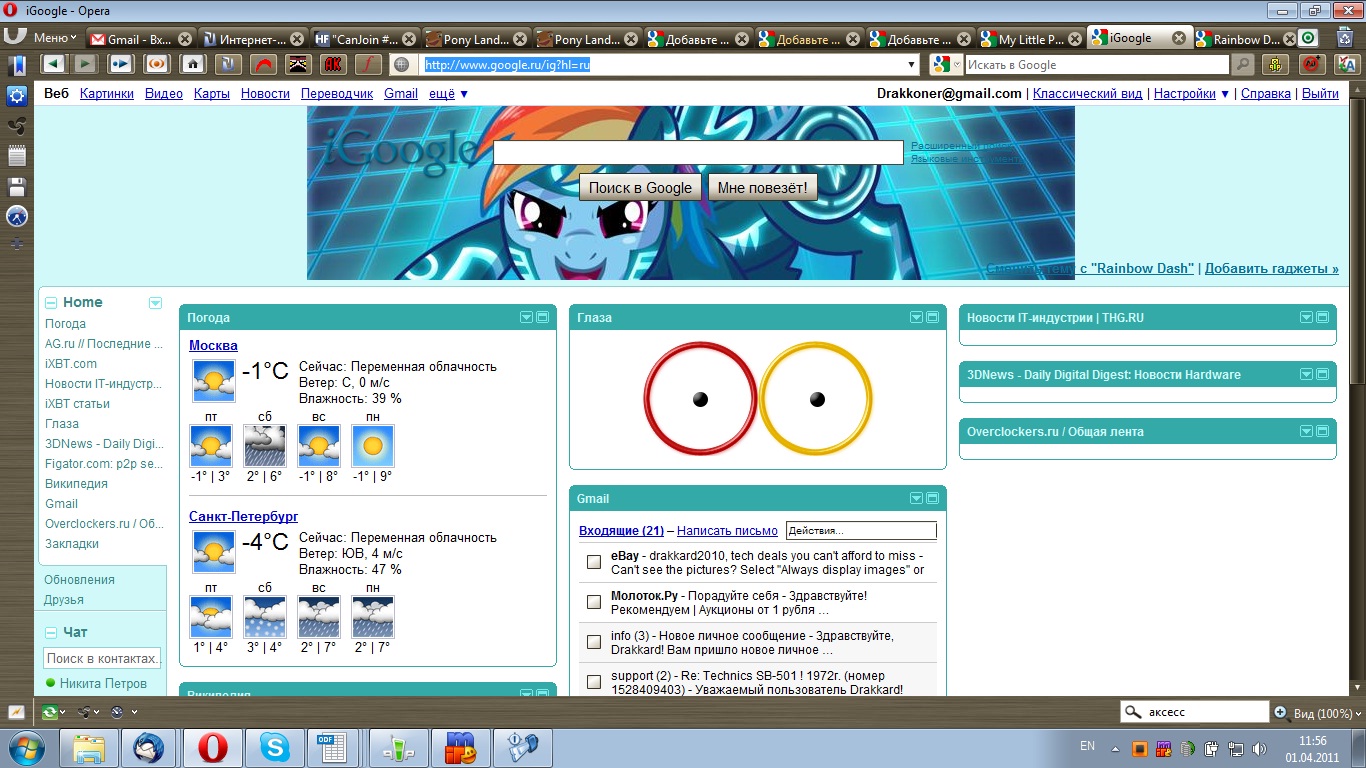This screenshot has height=768, width=1366.
Task: Open the notes panel in Opera sidebar
Action: pyautogui.click(x=16, y=155)
